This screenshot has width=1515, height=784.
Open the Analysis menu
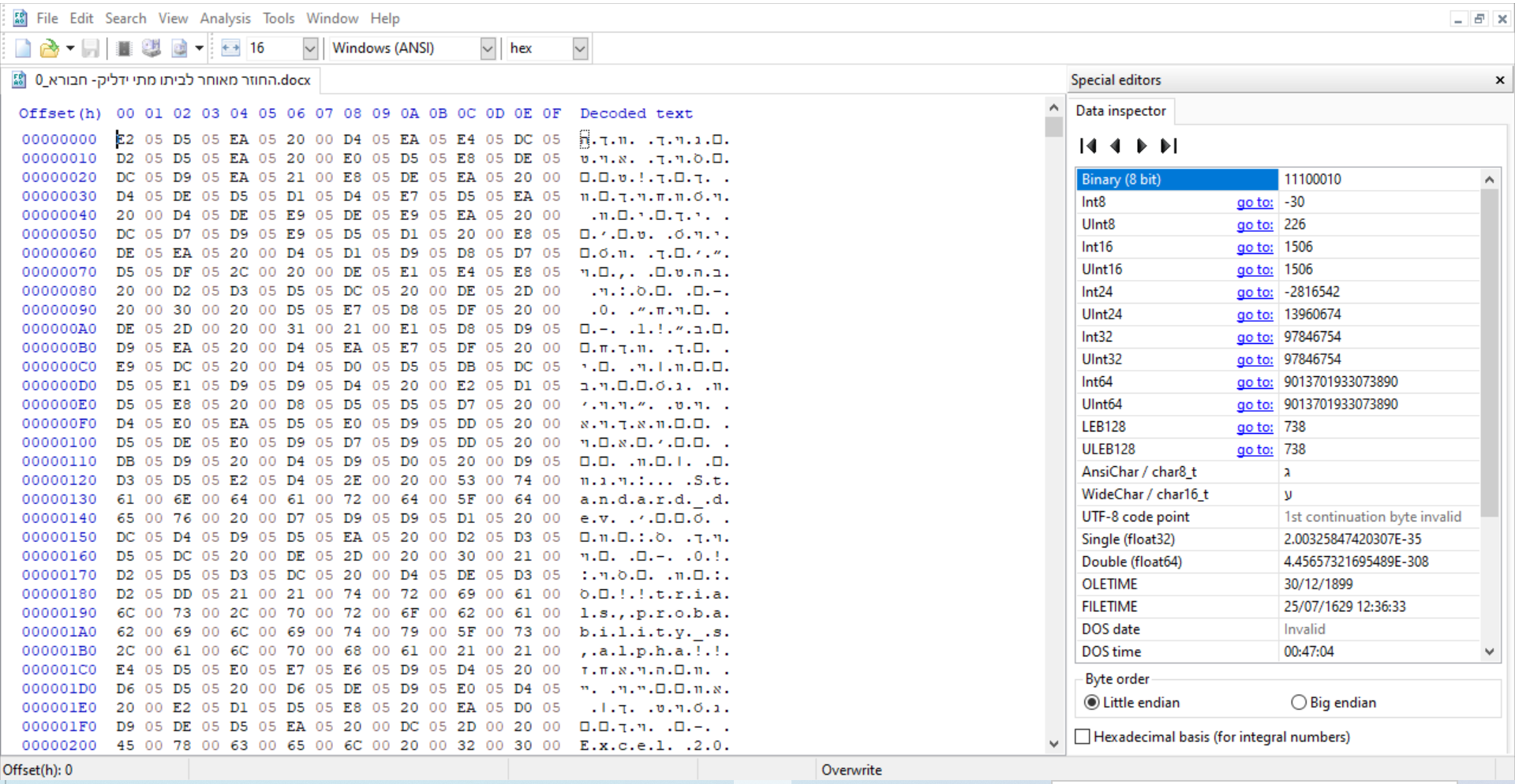(x=225, y=18)
